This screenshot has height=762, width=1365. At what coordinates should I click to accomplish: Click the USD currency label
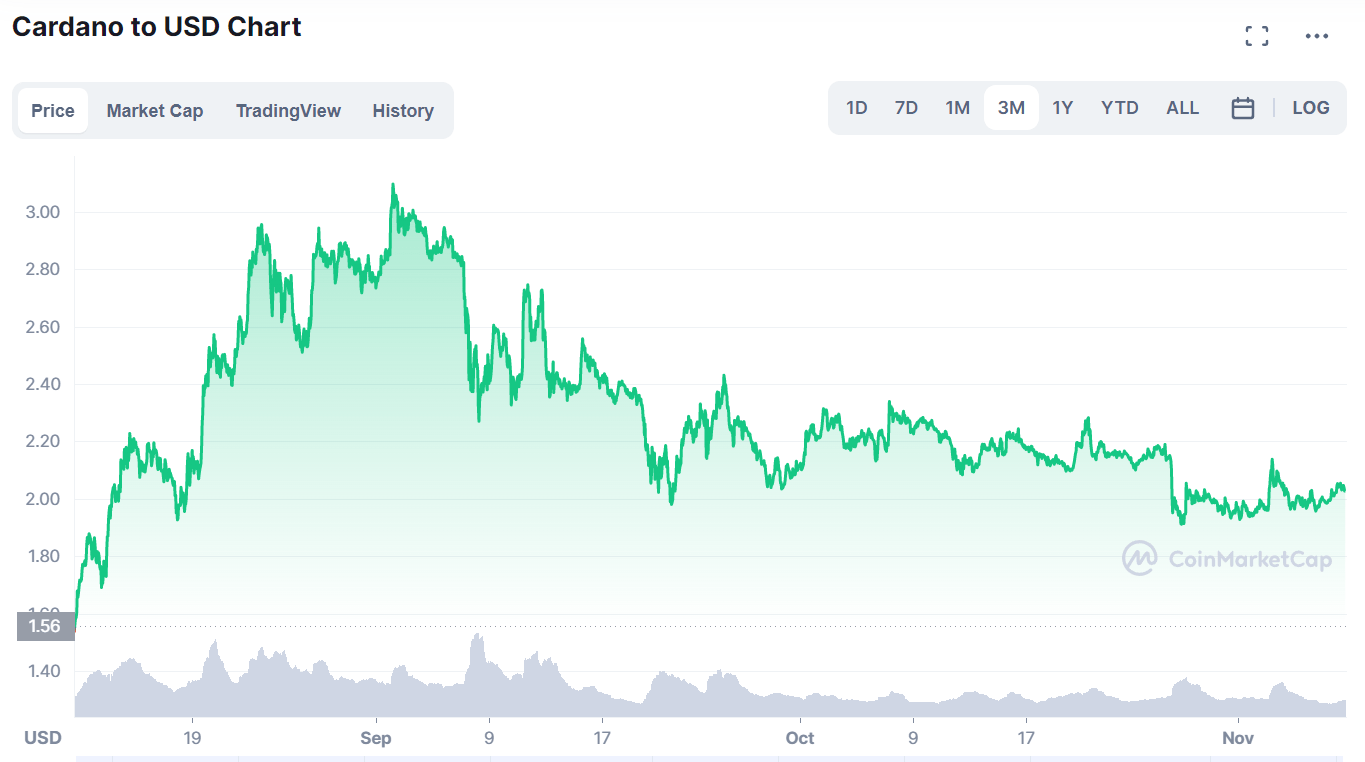pyautogui.click(x=42, y=738)
